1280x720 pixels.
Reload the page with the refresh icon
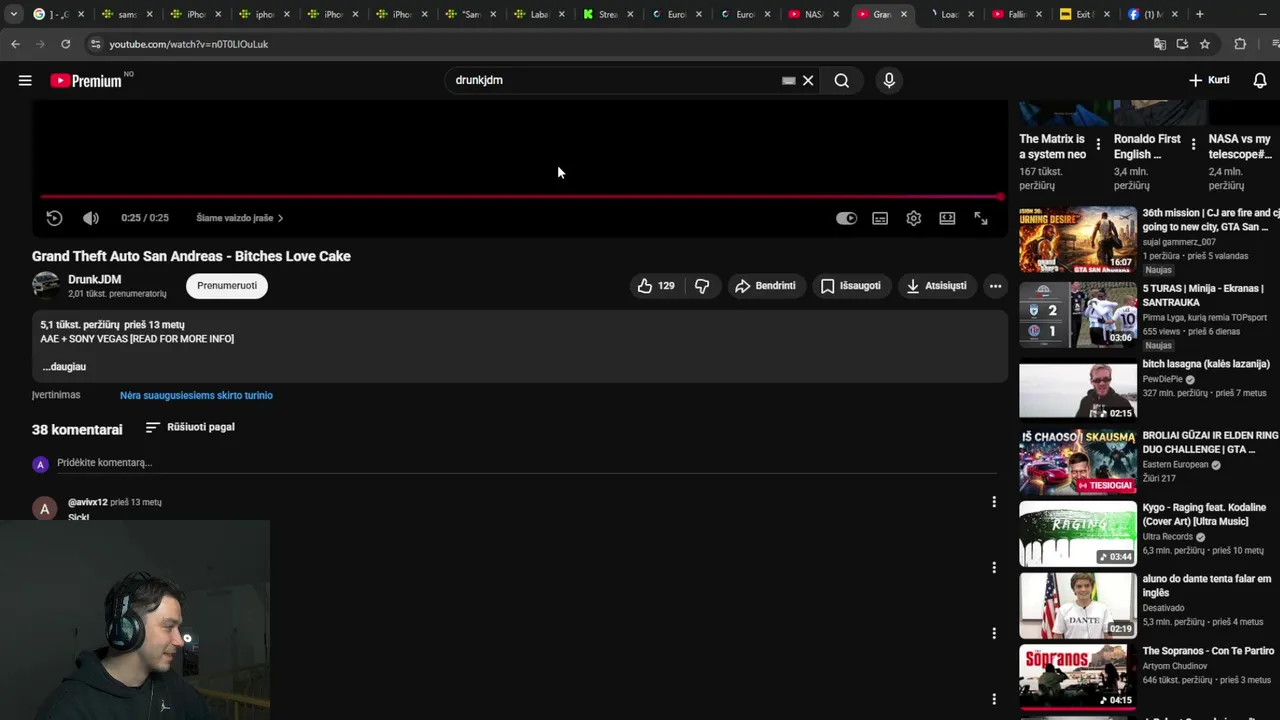[66, 44]
